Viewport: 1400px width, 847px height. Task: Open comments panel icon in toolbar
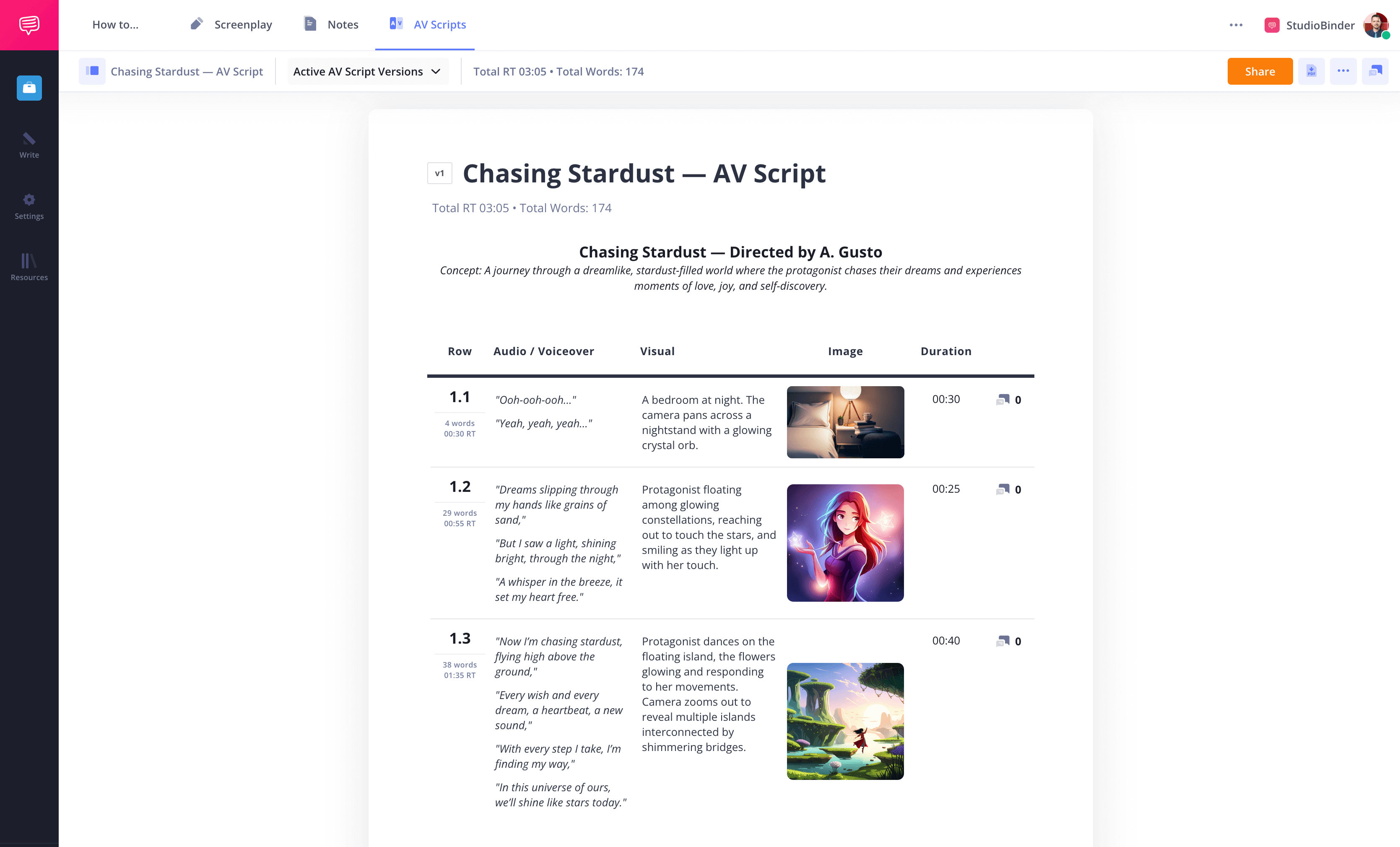[1375, 71]
